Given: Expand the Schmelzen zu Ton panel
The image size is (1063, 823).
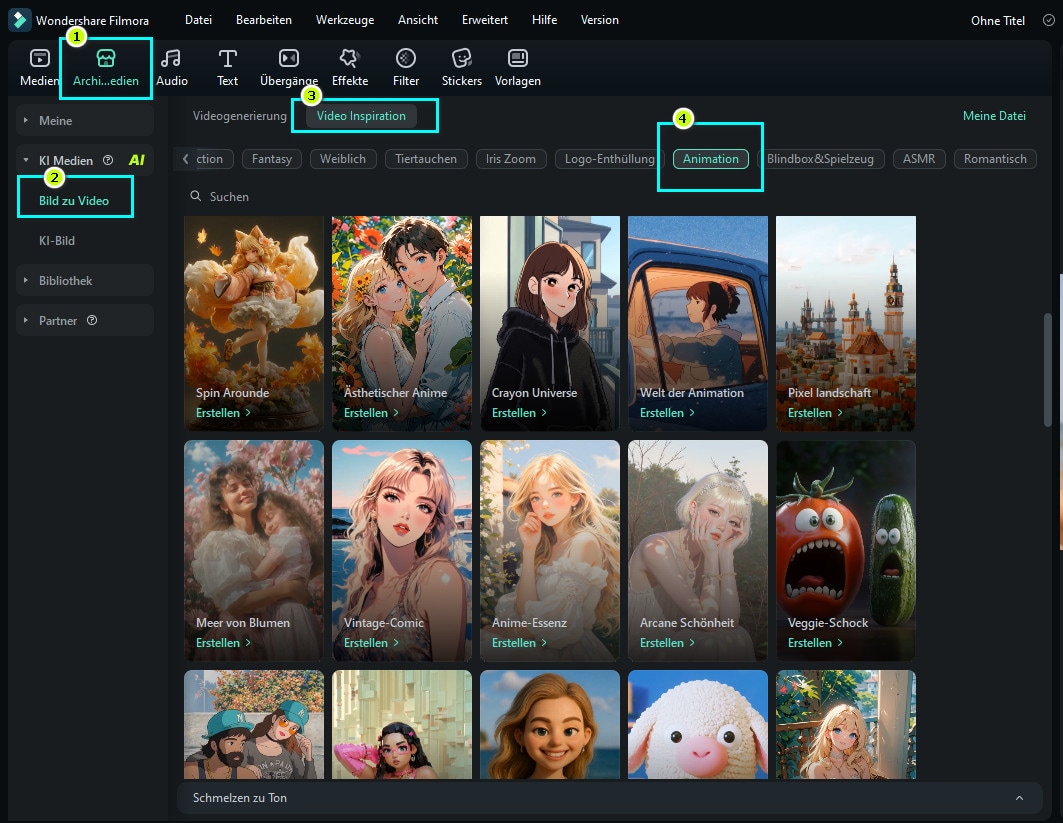Looking at the screenshot, I should tap(1019, 798).
